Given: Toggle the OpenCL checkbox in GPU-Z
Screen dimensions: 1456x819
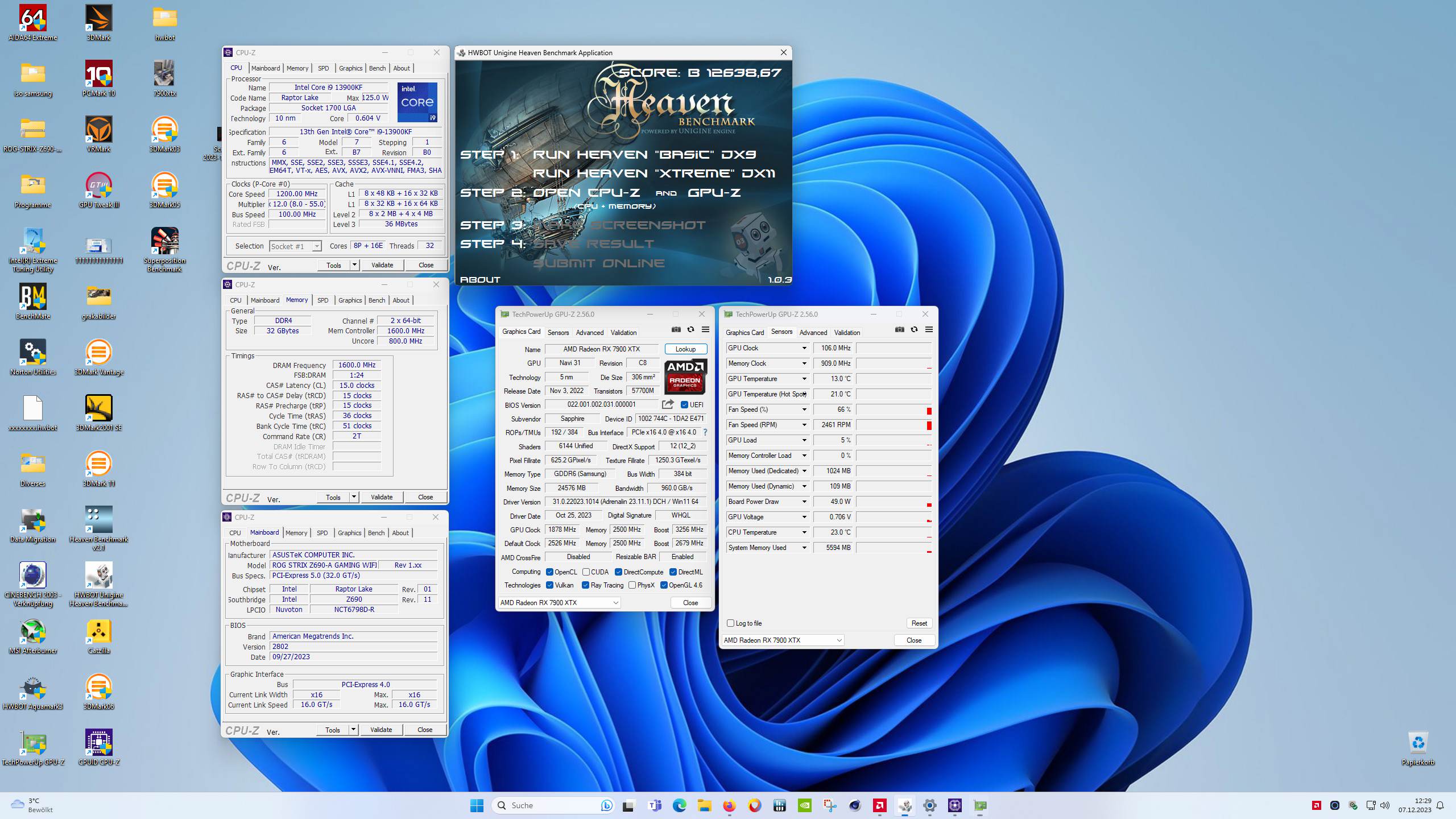Looking at the screenshot, I should 549,572.
